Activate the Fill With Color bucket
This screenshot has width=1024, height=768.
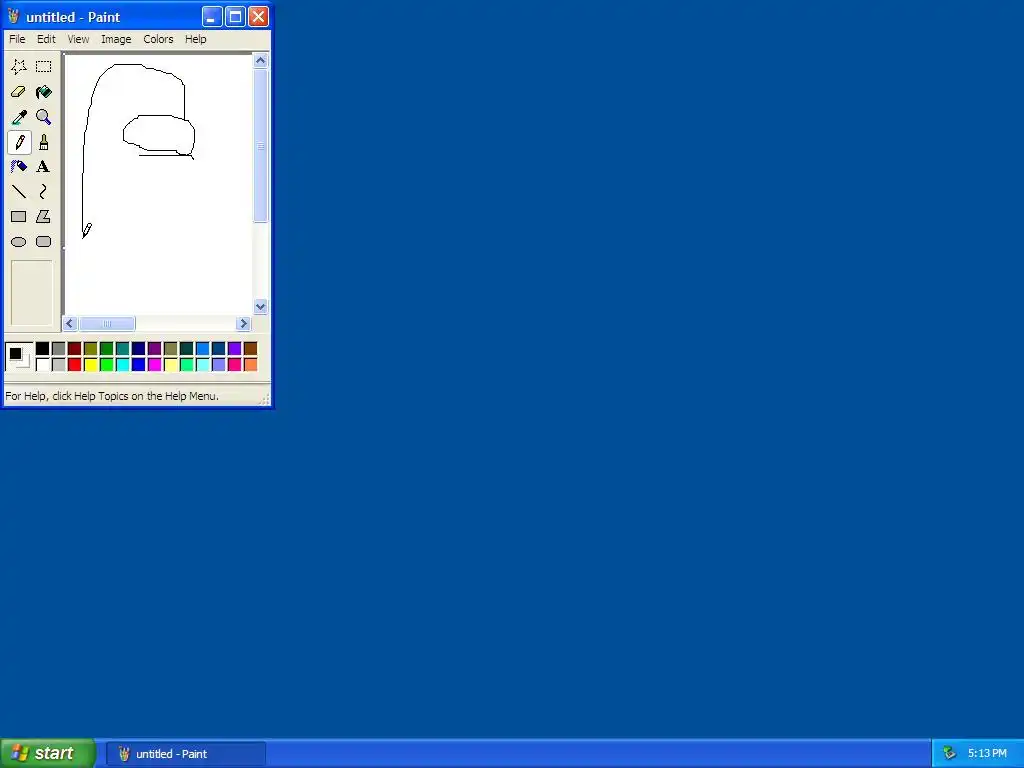[x=43, y=92]
